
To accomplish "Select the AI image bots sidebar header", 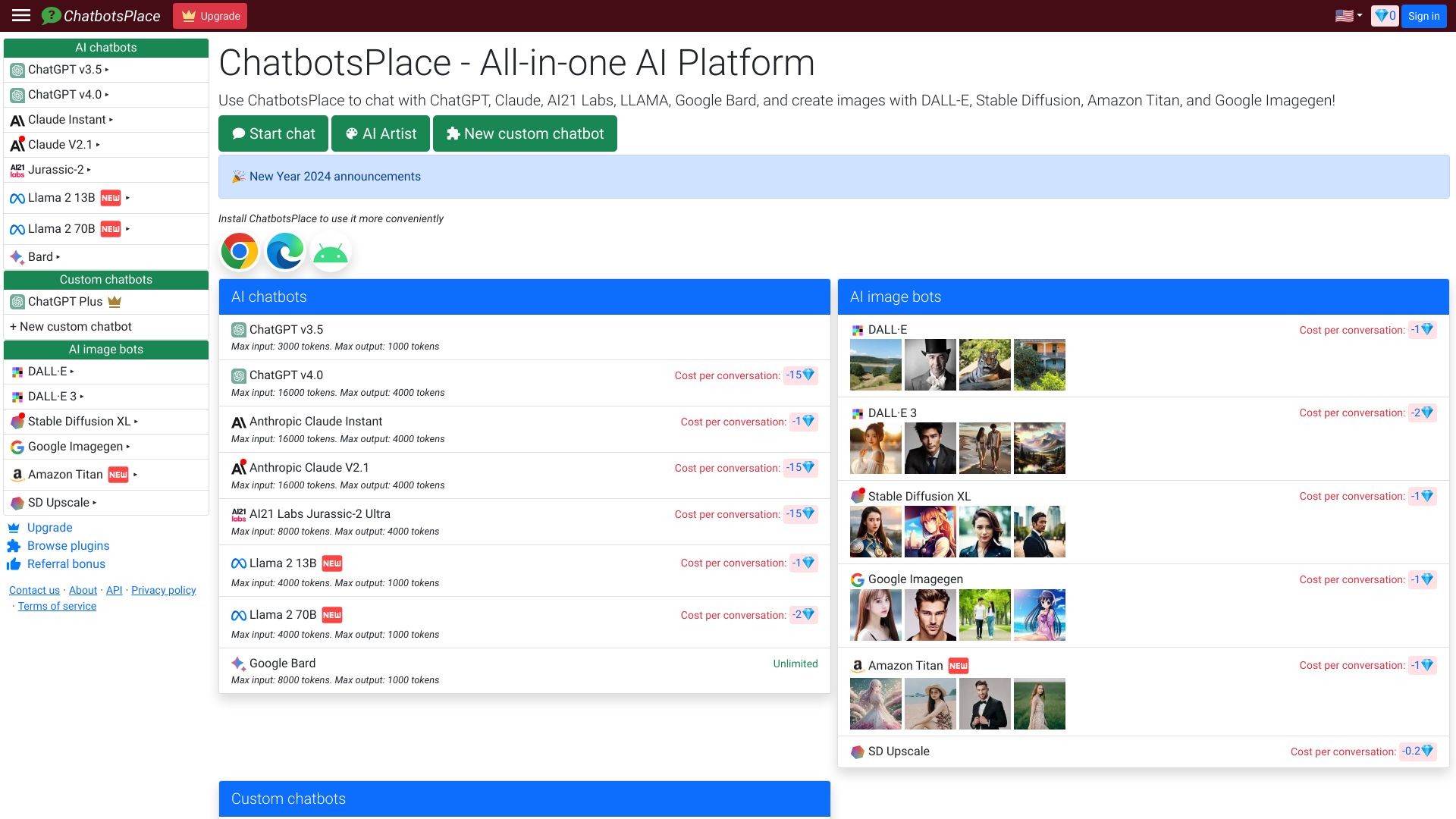I will (x=105, y=350).
